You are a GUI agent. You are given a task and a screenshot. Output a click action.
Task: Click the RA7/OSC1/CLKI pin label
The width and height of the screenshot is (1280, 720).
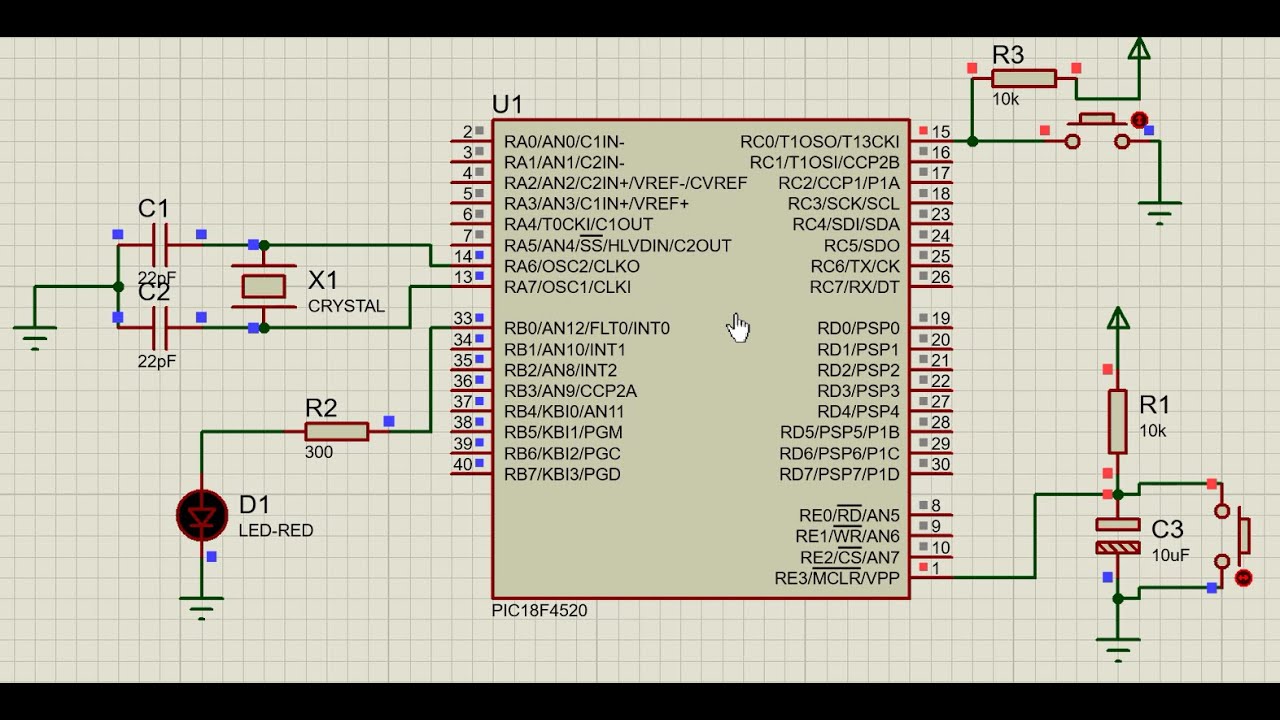pos(568,287)
